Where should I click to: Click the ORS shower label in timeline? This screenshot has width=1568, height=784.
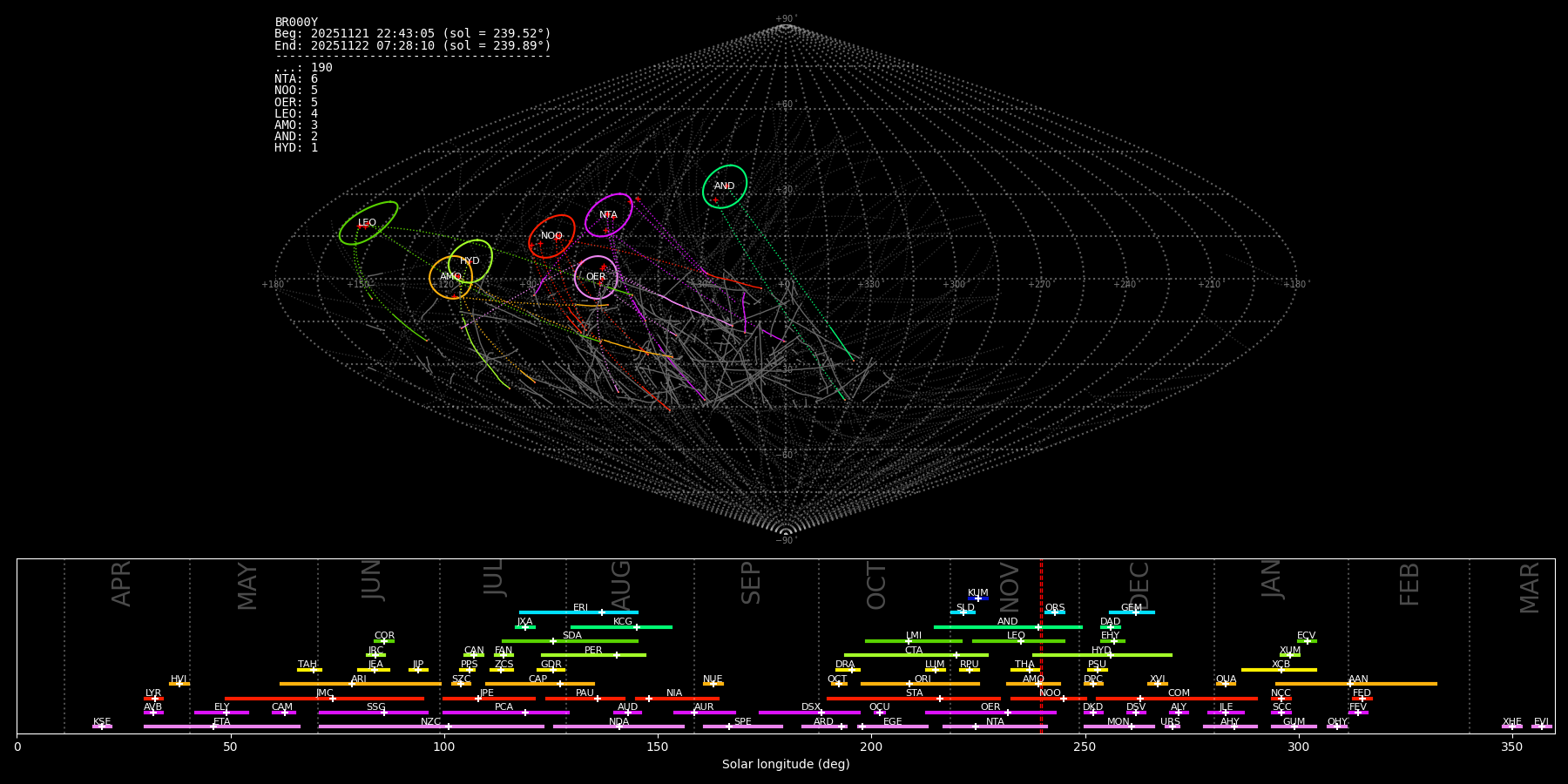click(x=1055, y=607)
